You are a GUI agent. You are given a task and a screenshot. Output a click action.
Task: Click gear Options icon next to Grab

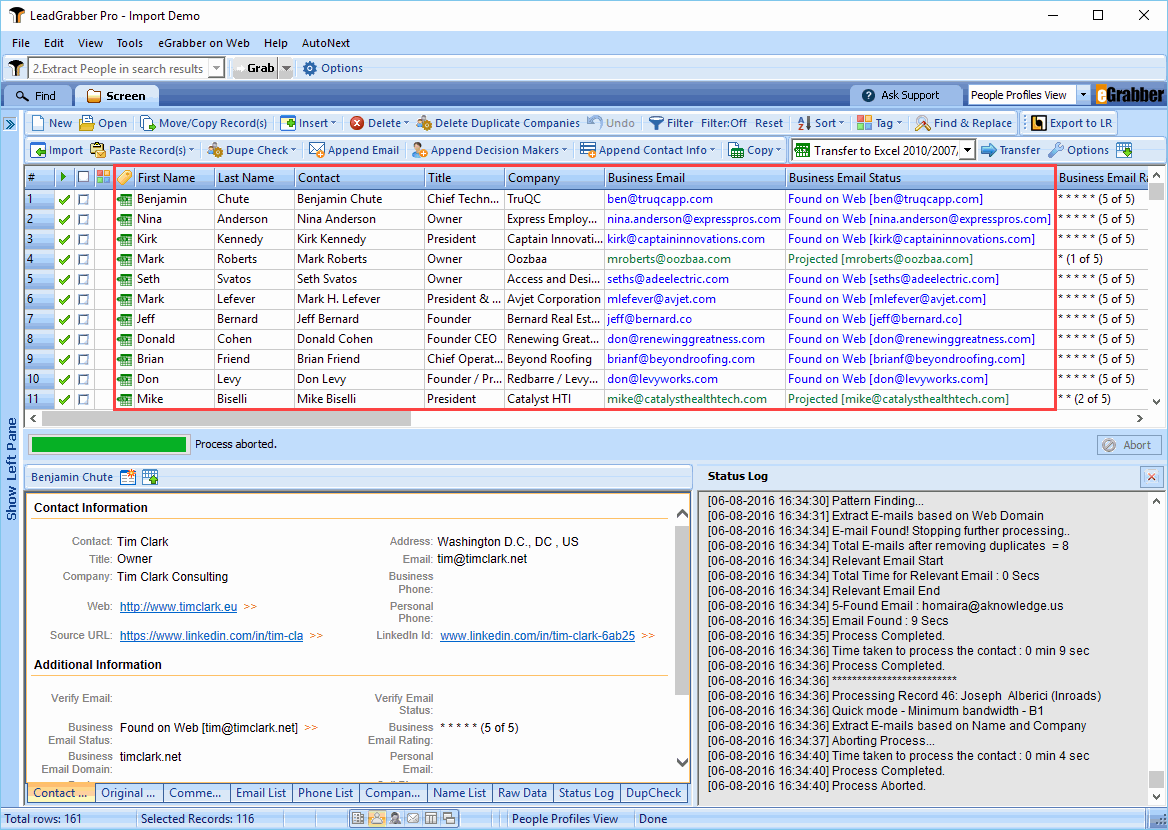coord(310,69)
